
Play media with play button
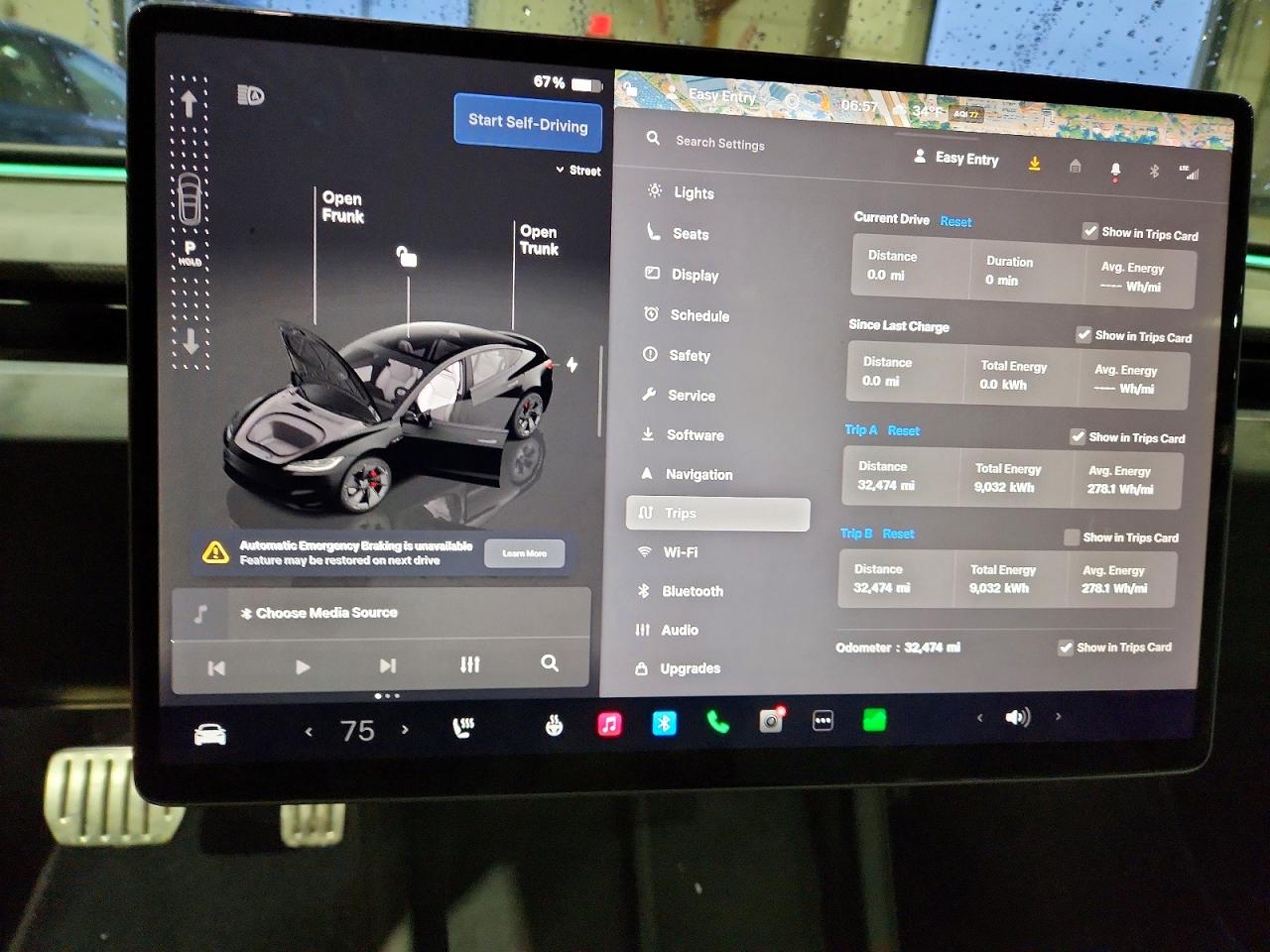(x=303, y=667)
